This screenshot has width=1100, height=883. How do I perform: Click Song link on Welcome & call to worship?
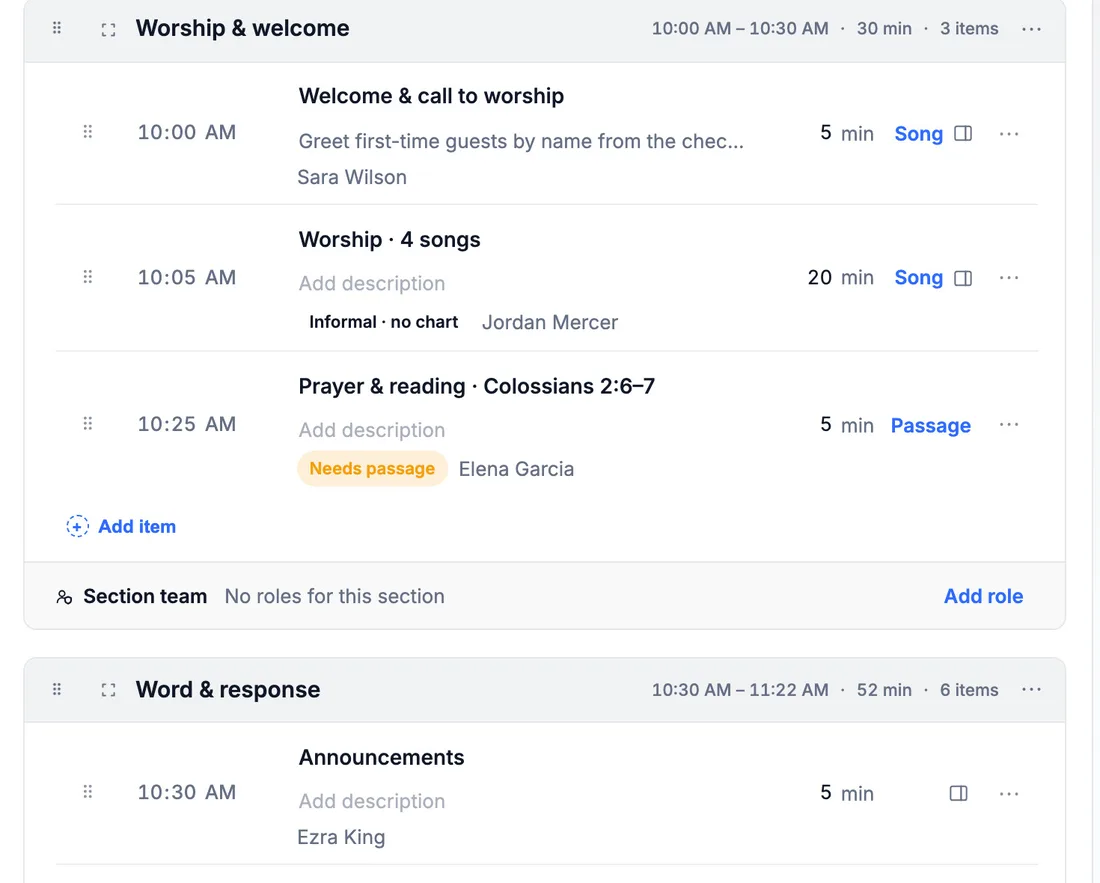[x=918, y=133]
